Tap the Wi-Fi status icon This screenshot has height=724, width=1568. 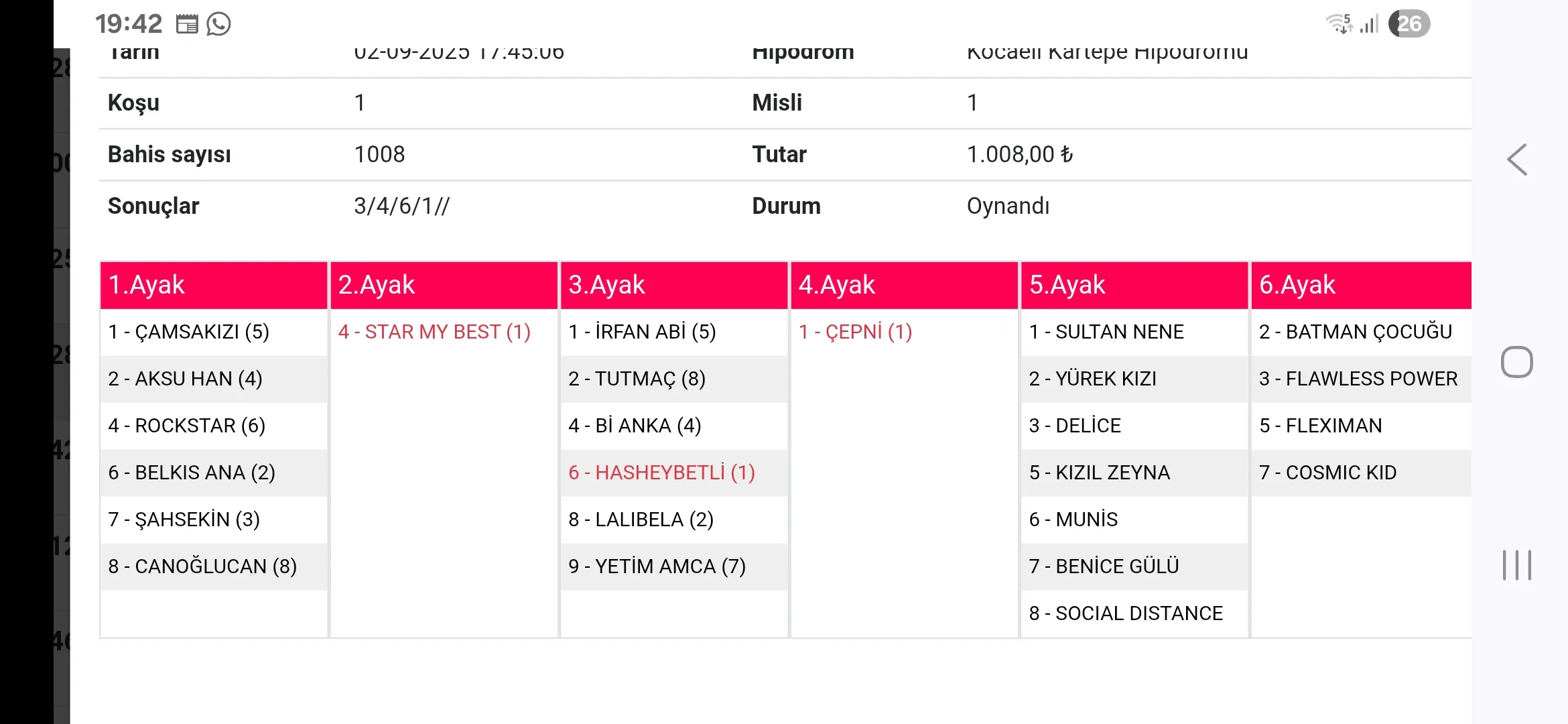pyautogui.click(x=1339, y=23)
